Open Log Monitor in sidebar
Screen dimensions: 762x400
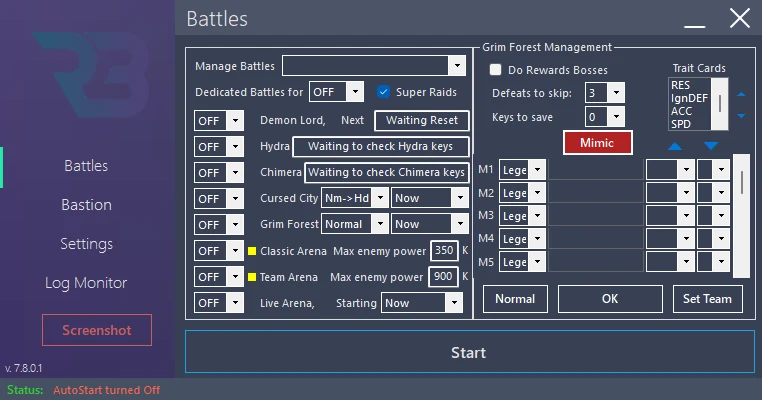pos(86,283)
